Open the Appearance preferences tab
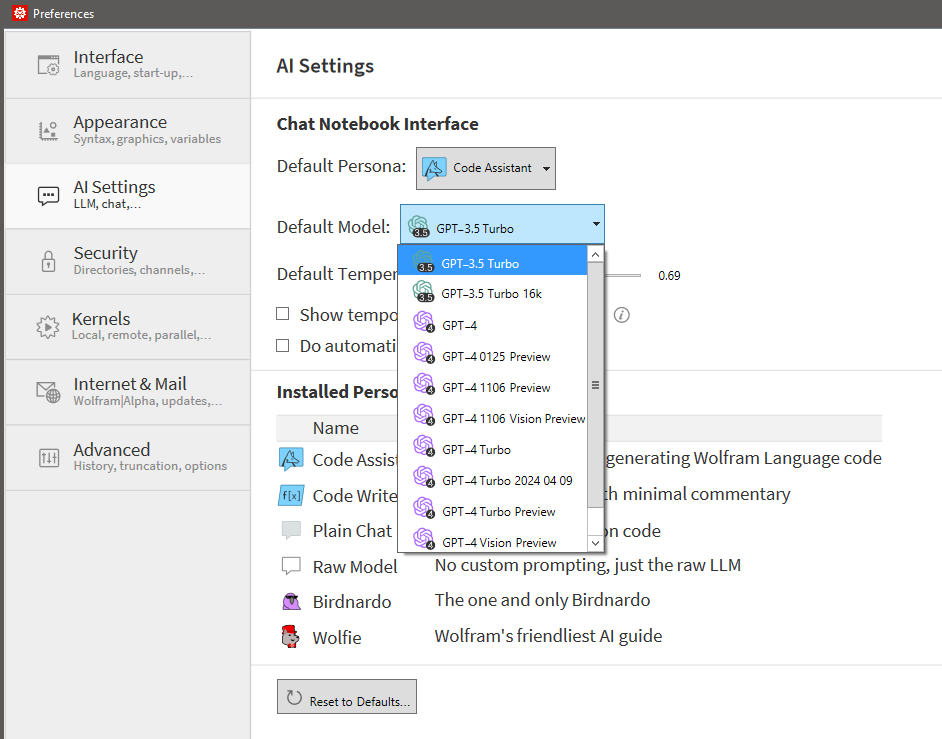The height and width of the screenshot is (739, 942). point(127,131)
